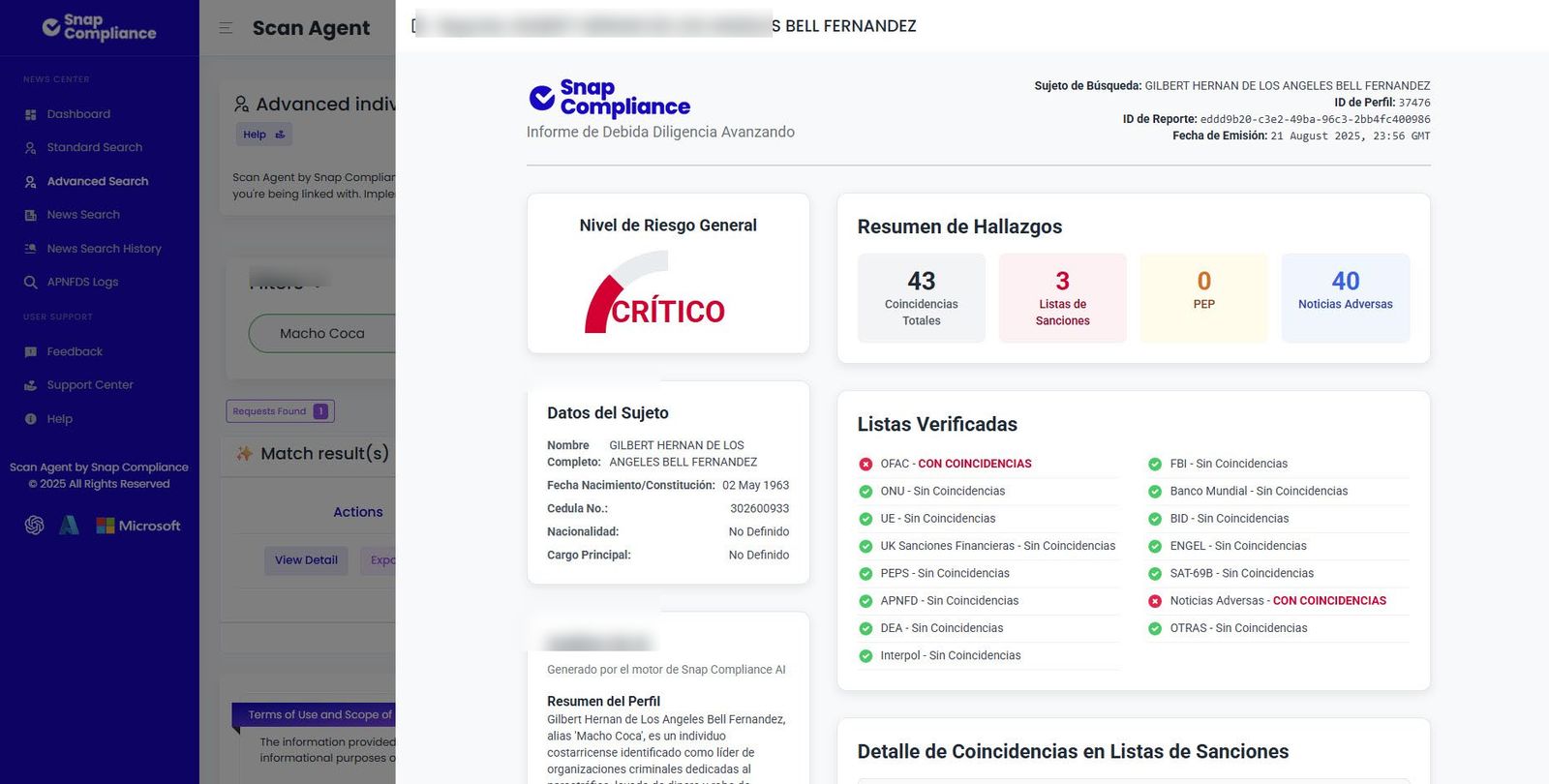Click the red OFAC status icon
The height and width of the screenshot is (784, 1549).
pyautogui.click(x=866, y=464)
